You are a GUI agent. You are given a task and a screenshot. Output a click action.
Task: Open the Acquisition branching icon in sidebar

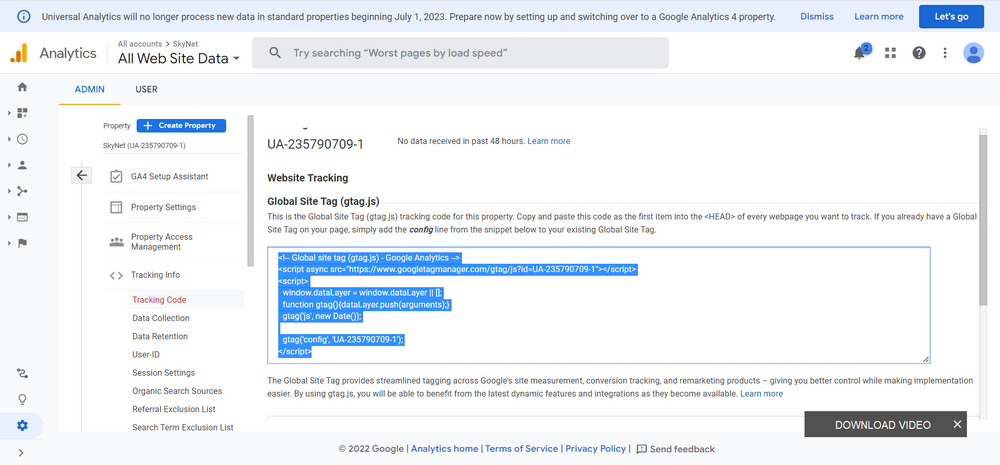click(22, 191)
